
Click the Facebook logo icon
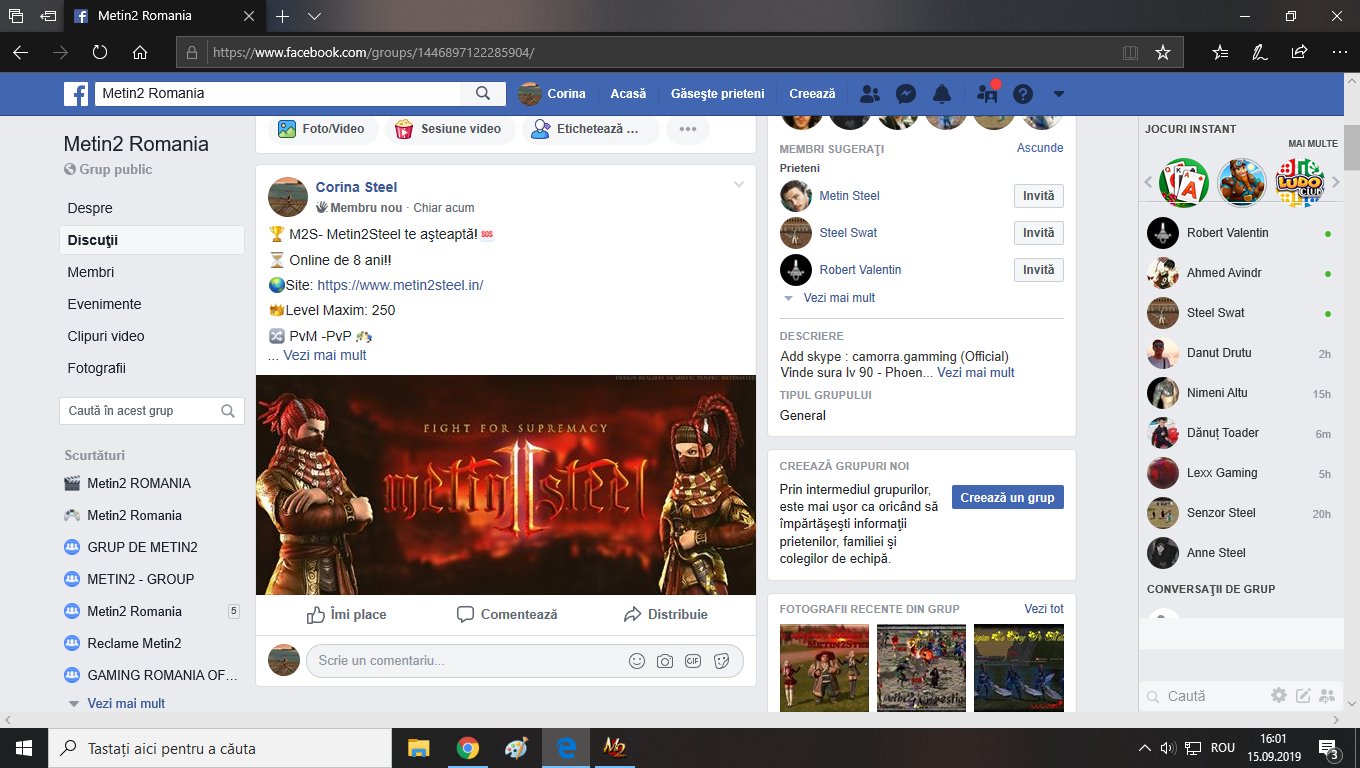[x=76, y=94]
